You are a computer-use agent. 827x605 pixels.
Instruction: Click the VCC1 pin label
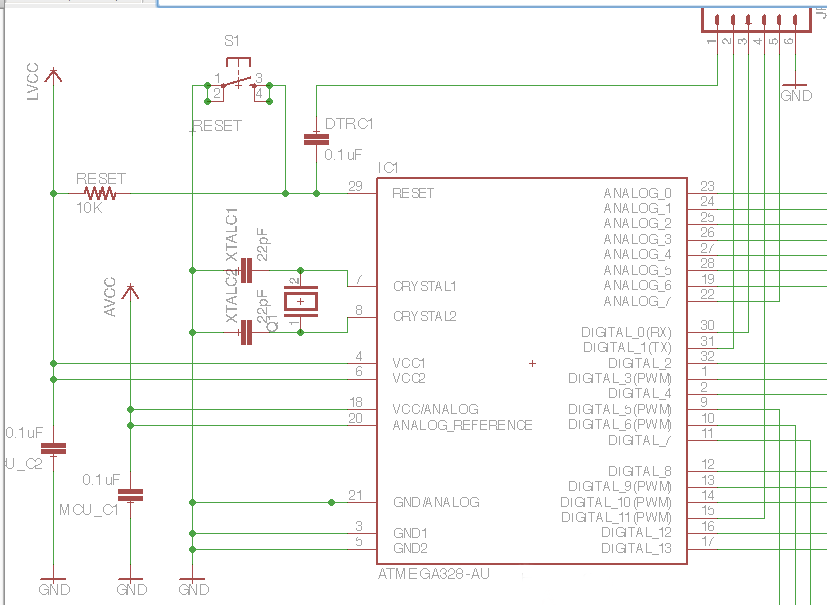tap(409, 363)
